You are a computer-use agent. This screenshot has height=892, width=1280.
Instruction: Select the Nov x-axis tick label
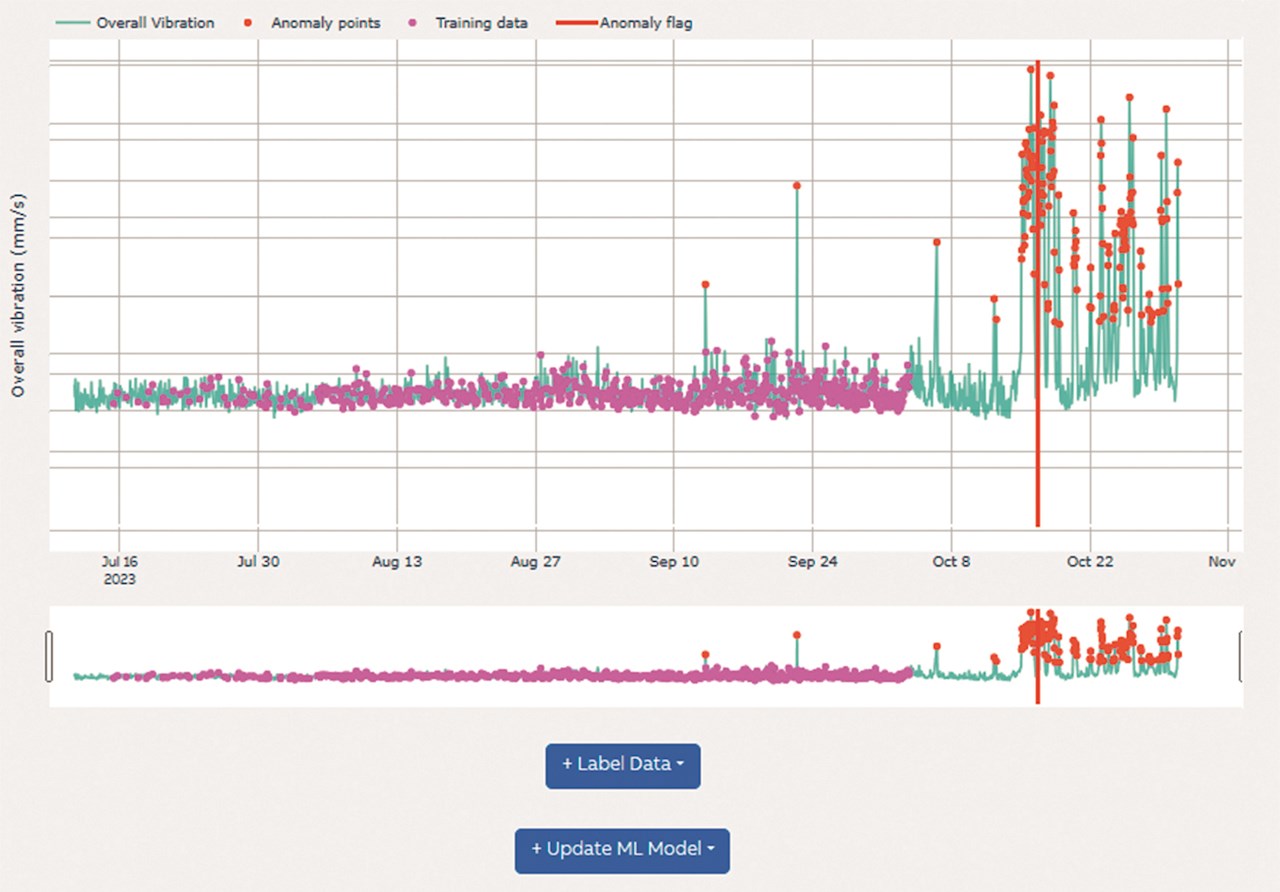tap(1221, 562)
